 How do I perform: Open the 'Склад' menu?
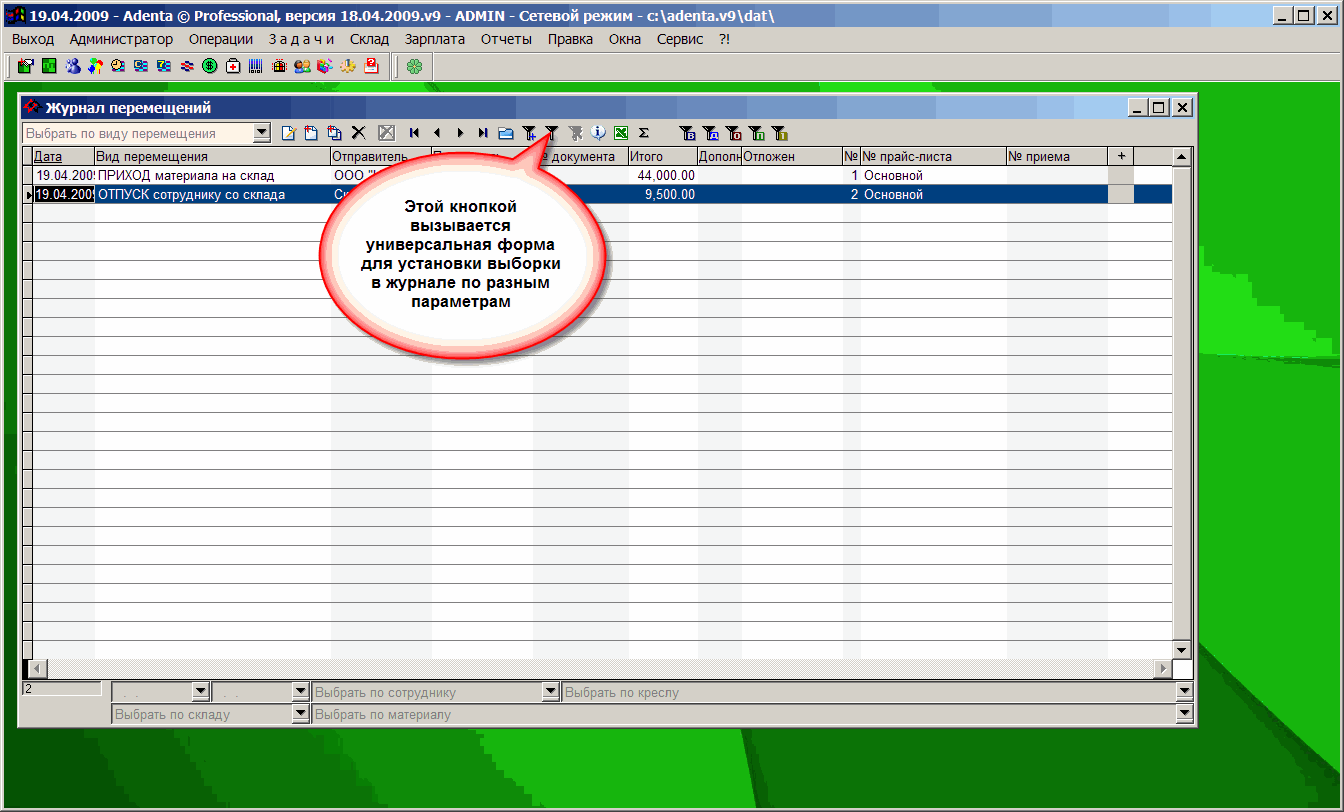click(x=369, y=39)
